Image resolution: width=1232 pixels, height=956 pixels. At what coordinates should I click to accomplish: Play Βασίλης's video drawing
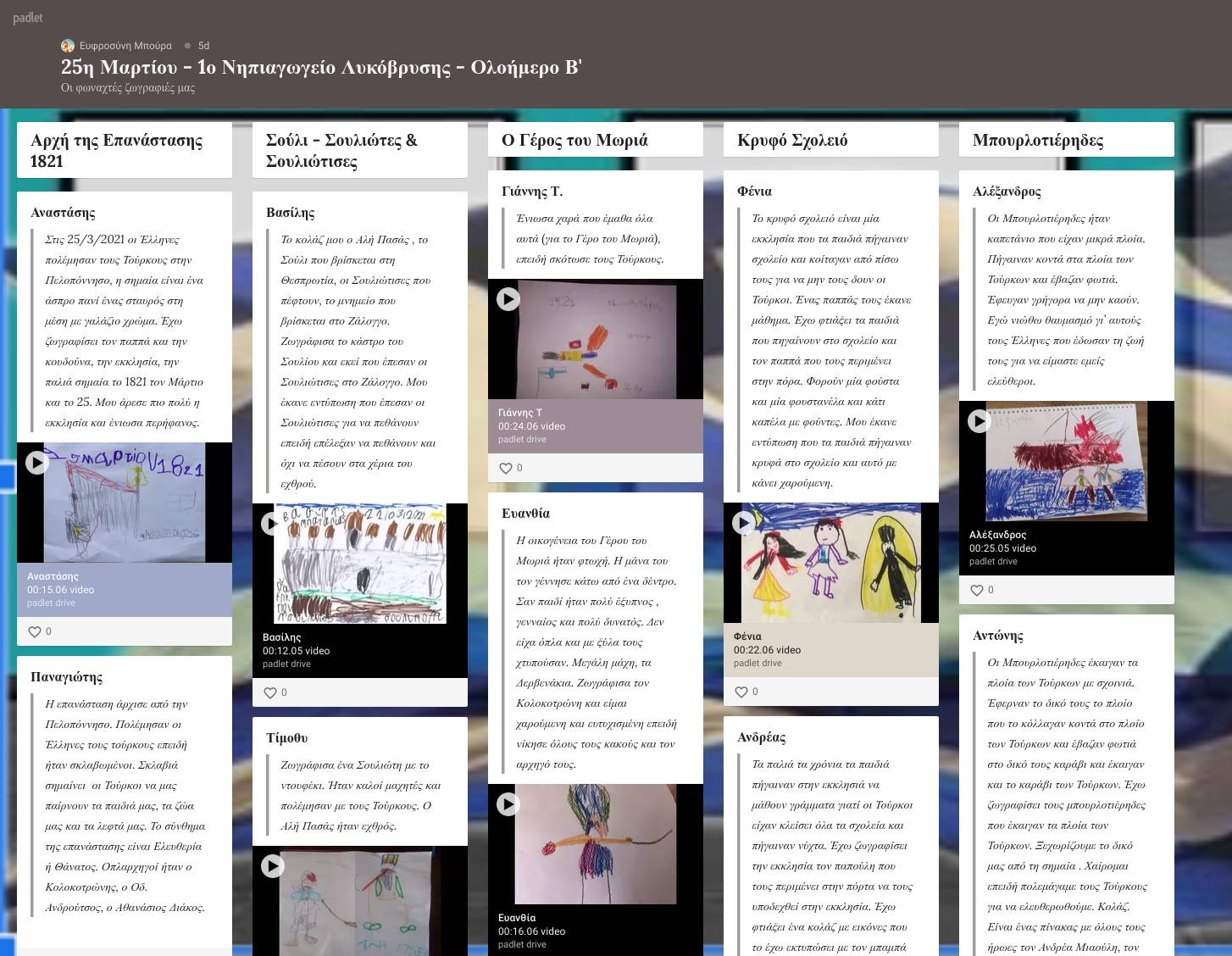point(272,523)
